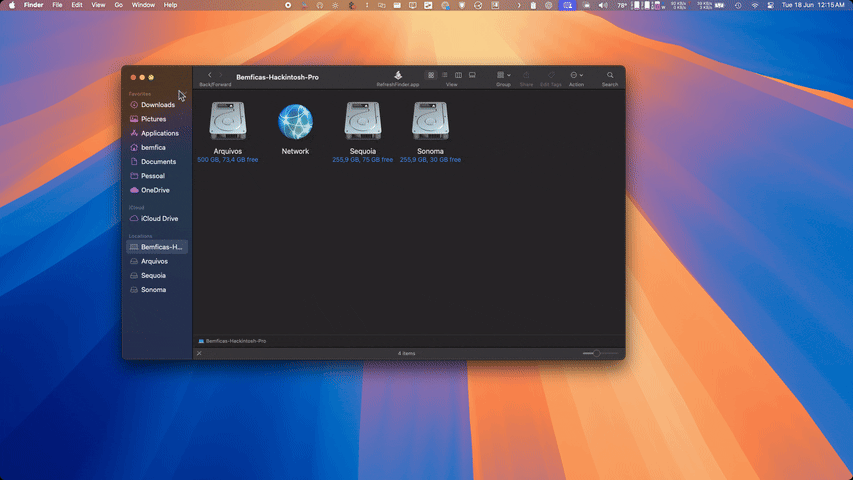This screenshot has height=480, width=853.
Task: Select the Sonoma drive icon
Action: [430, 121]
